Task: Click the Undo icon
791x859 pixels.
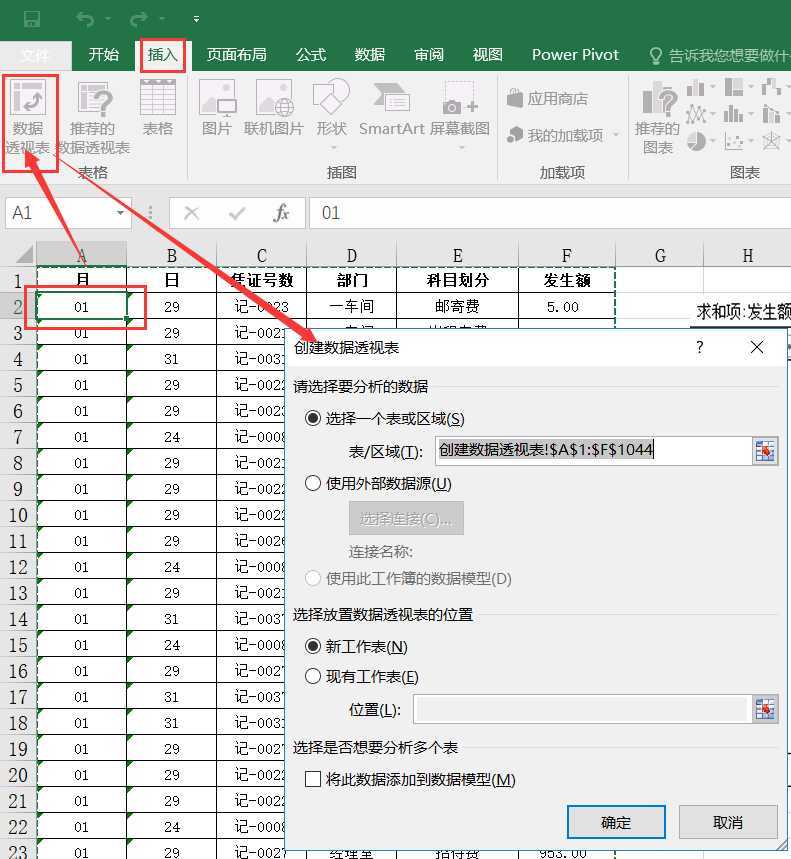Action: (85, 19)
